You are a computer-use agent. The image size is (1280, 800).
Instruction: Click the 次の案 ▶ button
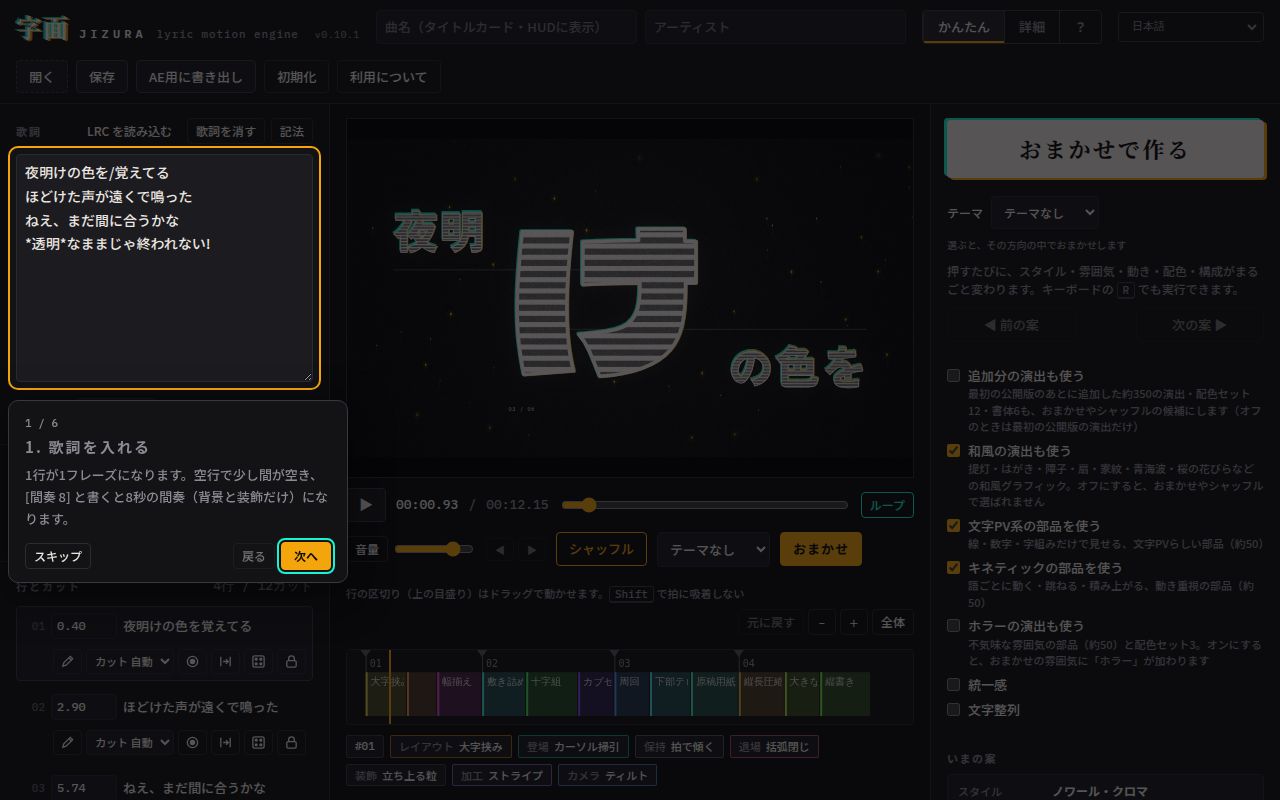coord(1199,325)
